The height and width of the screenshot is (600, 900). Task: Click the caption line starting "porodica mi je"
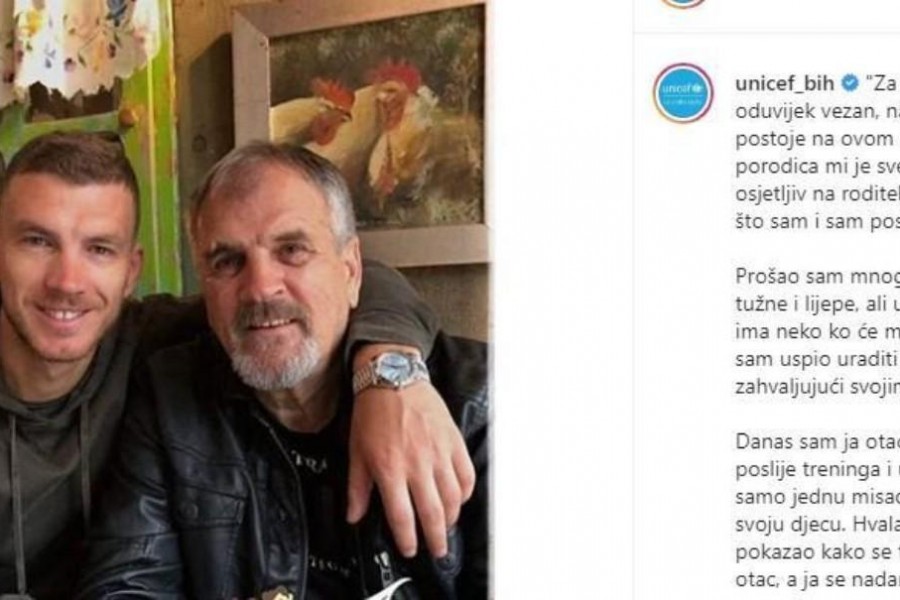(x=817, y=167)
